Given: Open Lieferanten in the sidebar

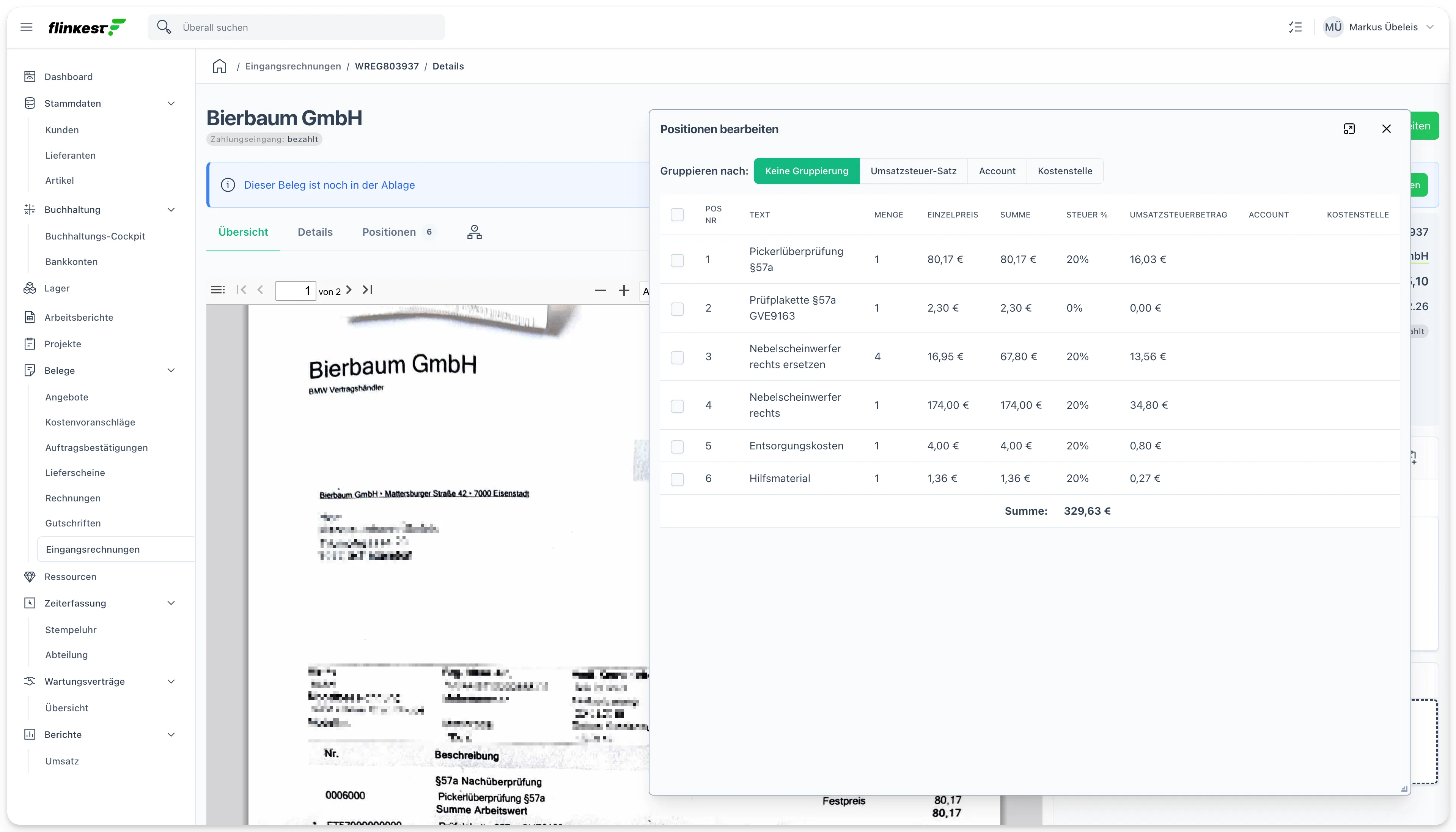Looking at the screenshot, I should 70,155.
